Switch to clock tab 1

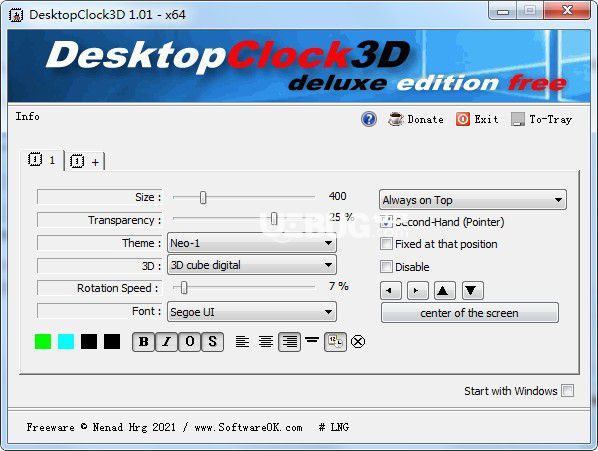pos(42,160)
